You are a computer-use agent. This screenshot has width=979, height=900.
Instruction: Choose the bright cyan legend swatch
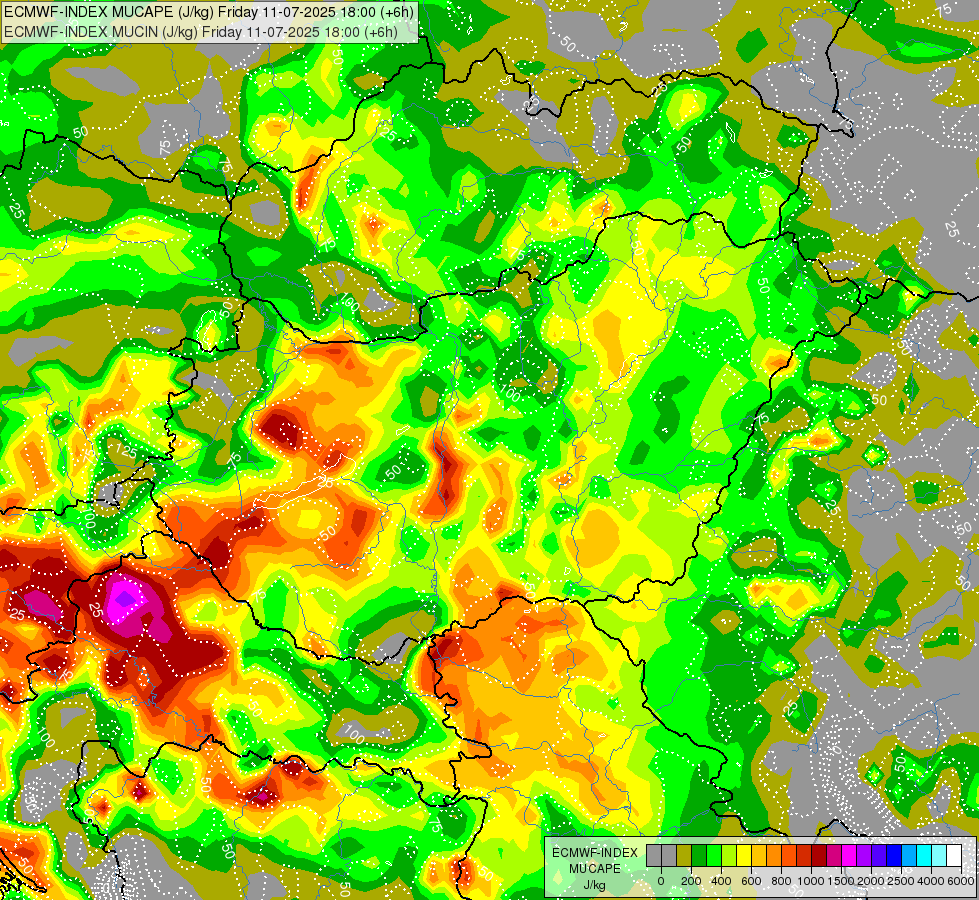coord(925,855)
